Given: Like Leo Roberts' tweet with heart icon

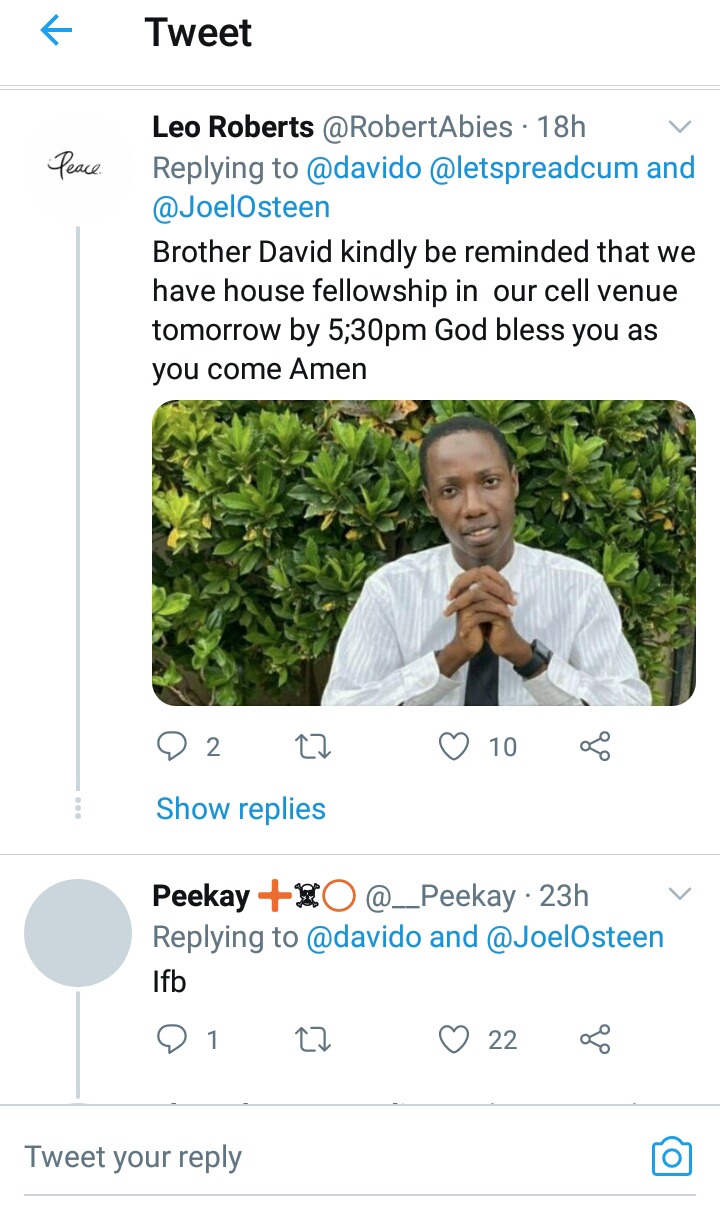Looking at the screenshot, I should 454,746.
